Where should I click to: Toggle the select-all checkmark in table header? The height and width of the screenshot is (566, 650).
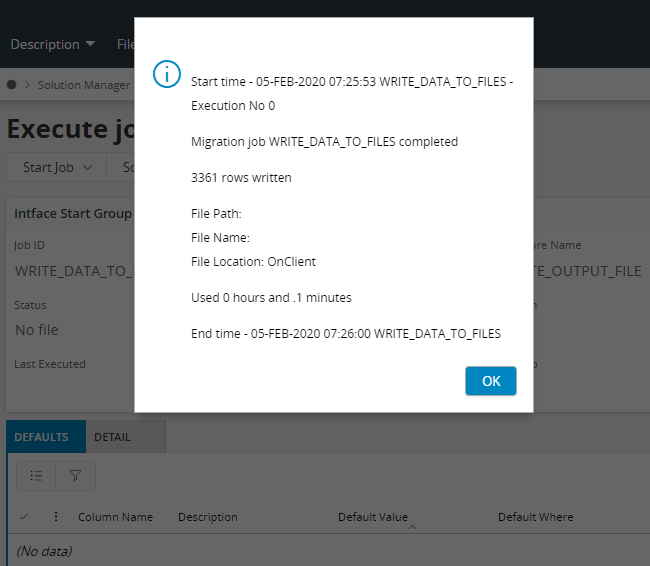click(24, 517)
